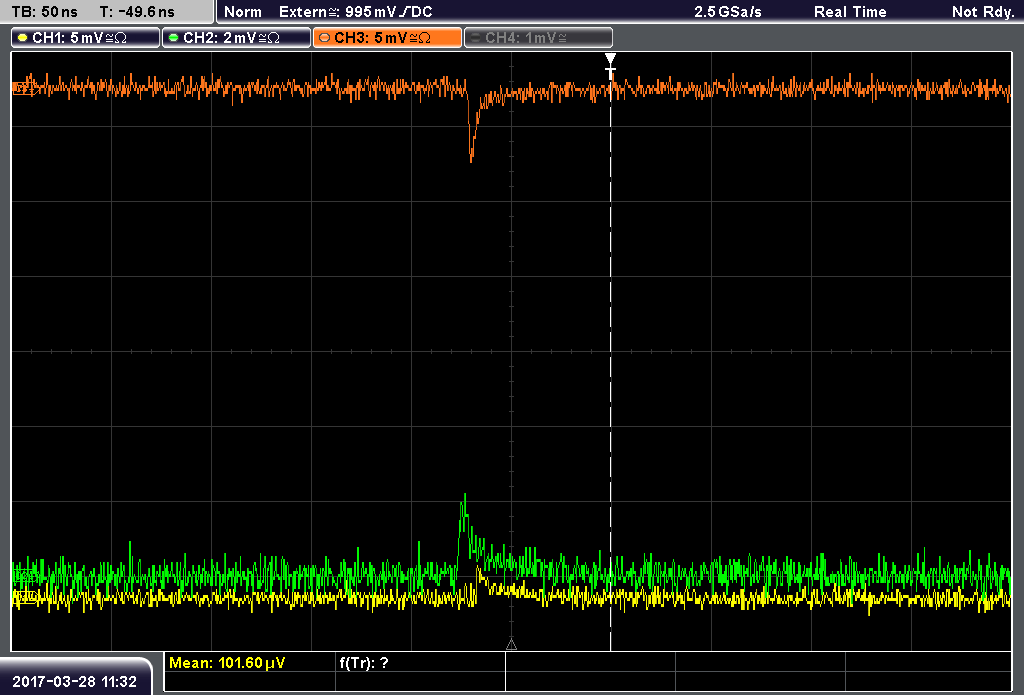Click the trigger position marker triangle at top

(610, 59)
